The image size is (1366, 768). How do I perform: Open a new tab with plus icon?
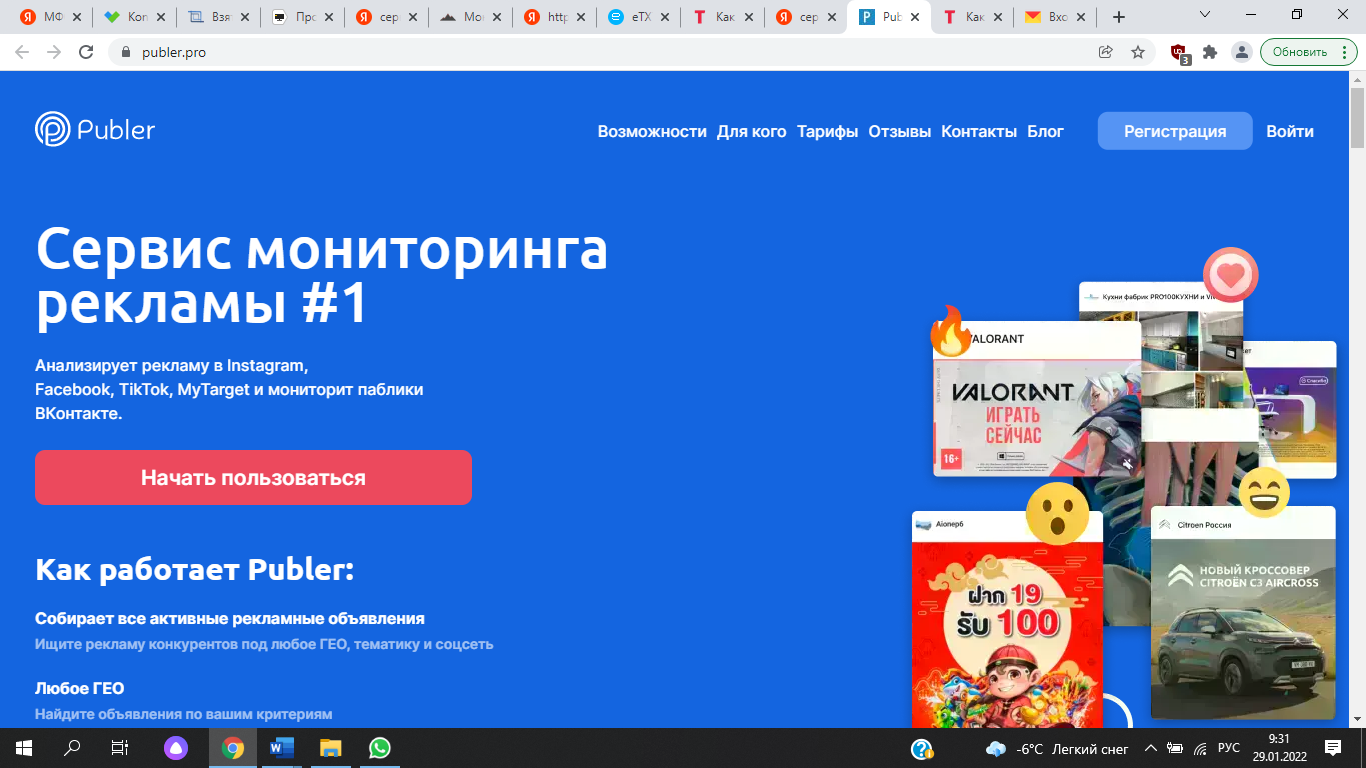click(x=1119, y=17)
